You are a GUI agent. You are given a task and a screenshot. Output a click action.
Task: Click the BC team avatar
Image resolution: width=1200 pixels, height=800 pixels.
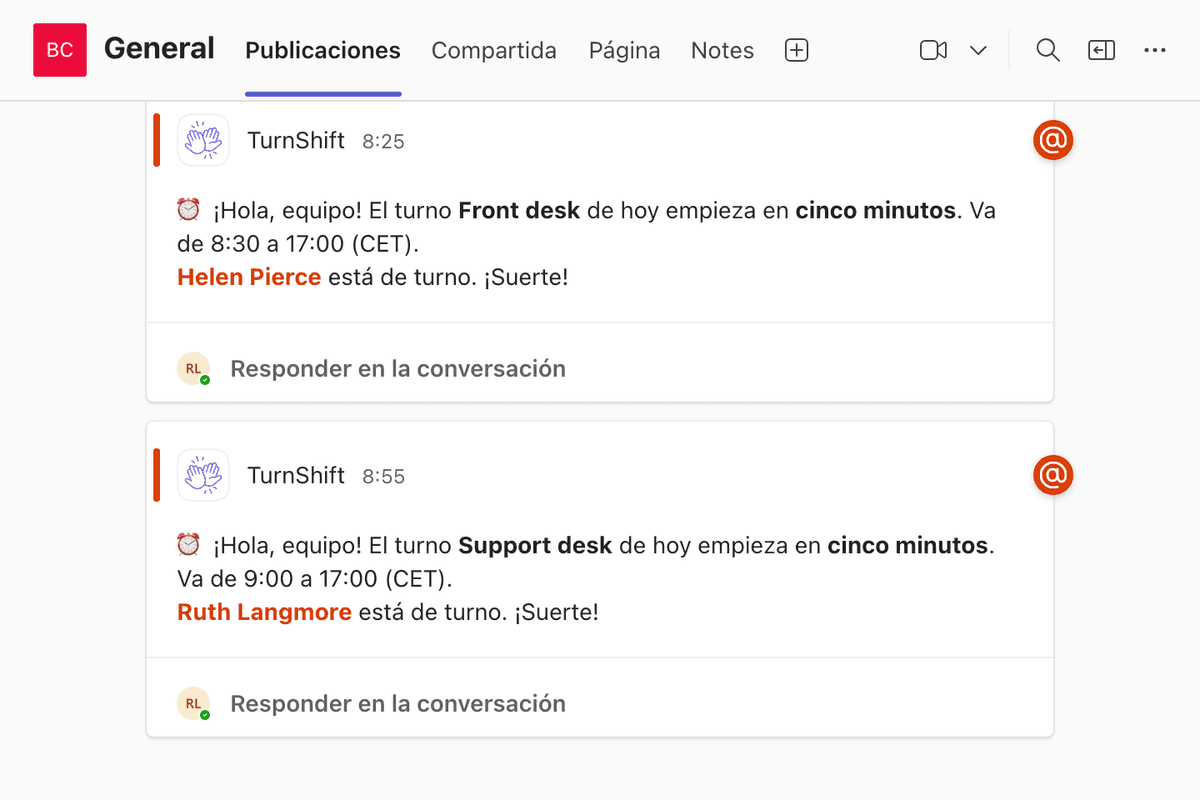point(60,50)
